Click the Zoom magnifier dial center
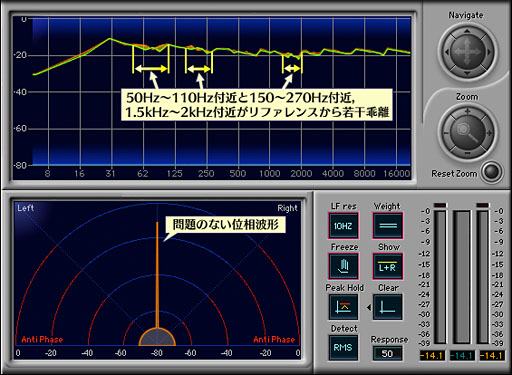Viewport: 512px width, 375px height. (x=467, y=132)
